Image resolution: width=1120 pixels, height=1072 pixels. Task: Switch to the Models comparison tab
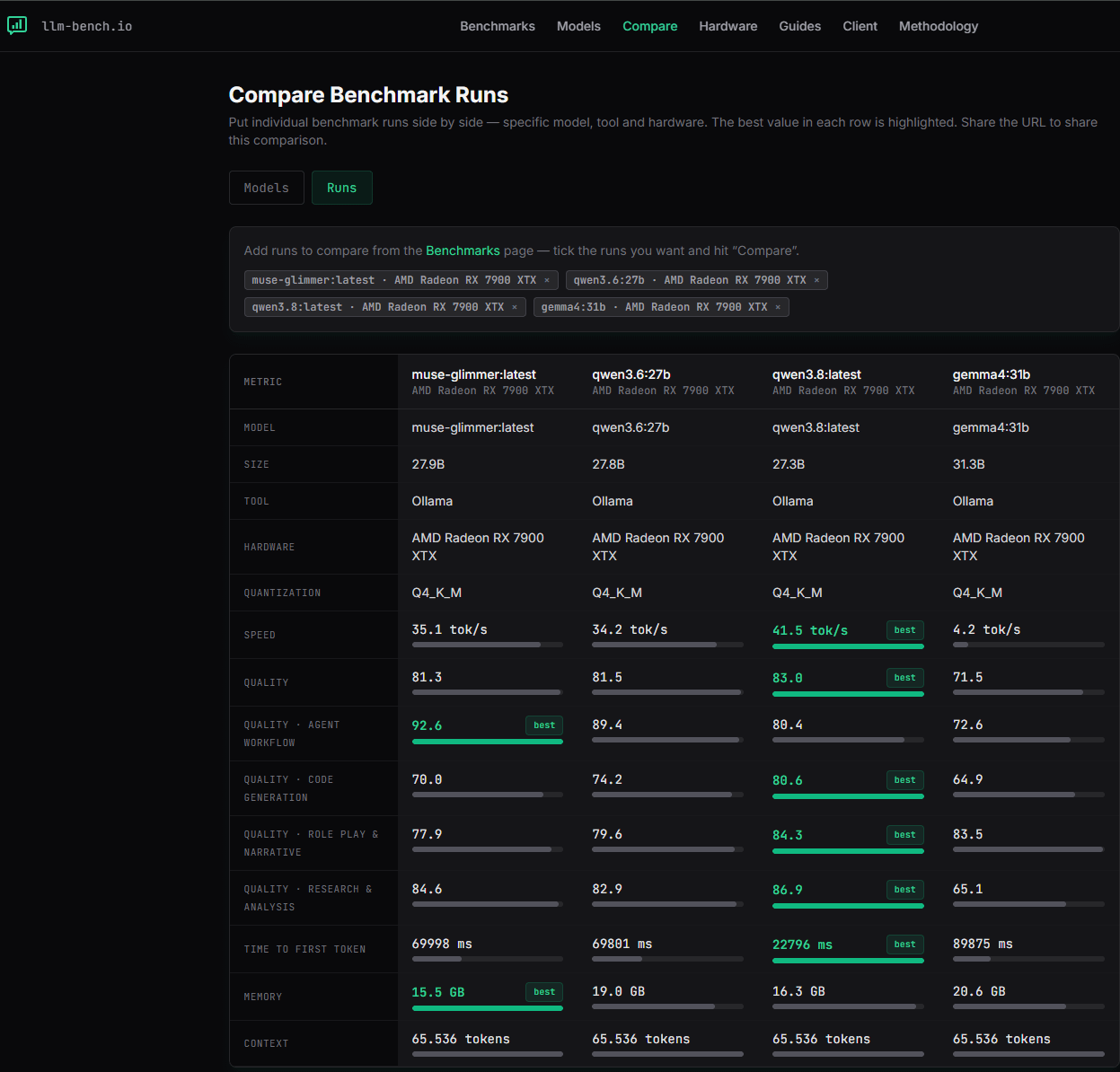click(267, 188)
